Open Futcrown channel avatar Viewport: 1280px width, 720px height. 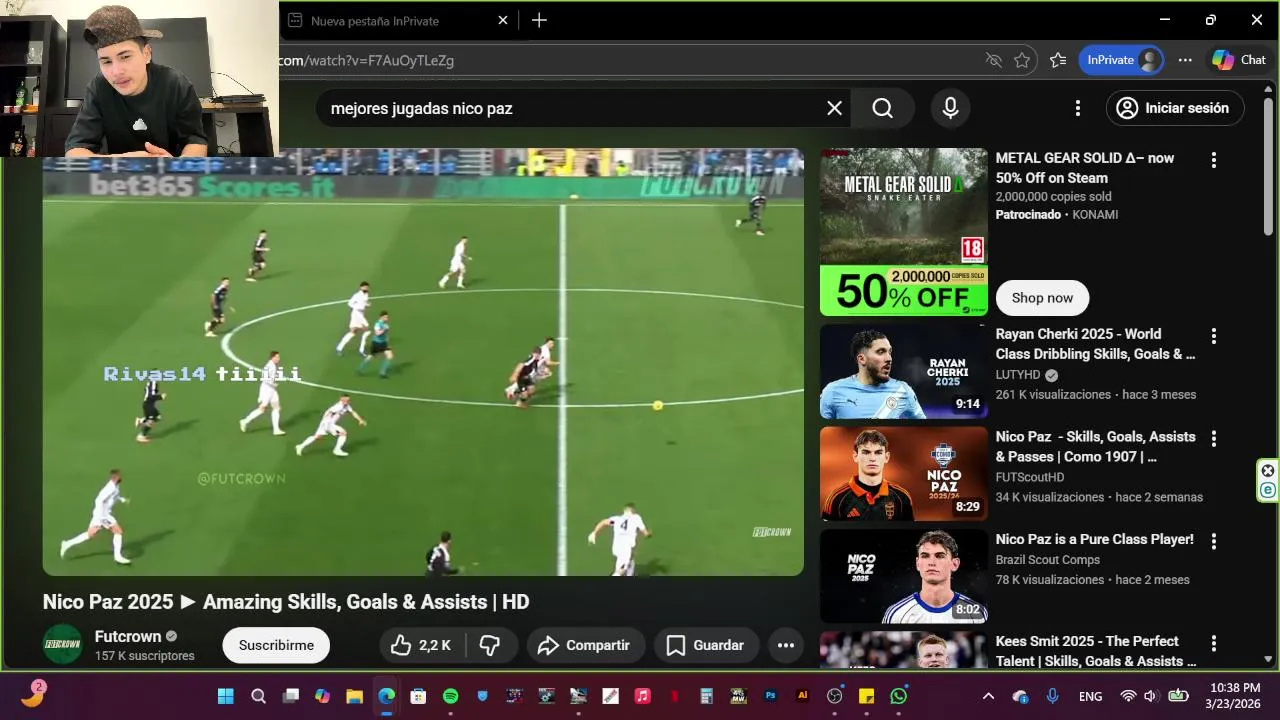62,645
